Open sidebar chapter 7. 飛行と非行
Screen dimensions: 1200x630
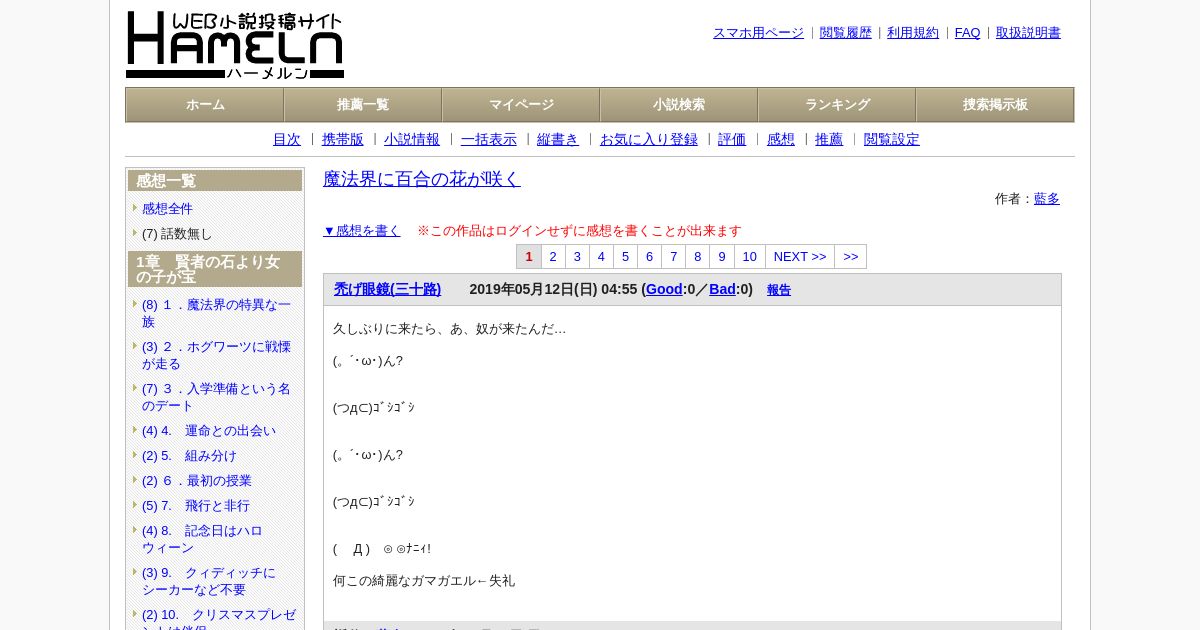(x=196, y=506)
